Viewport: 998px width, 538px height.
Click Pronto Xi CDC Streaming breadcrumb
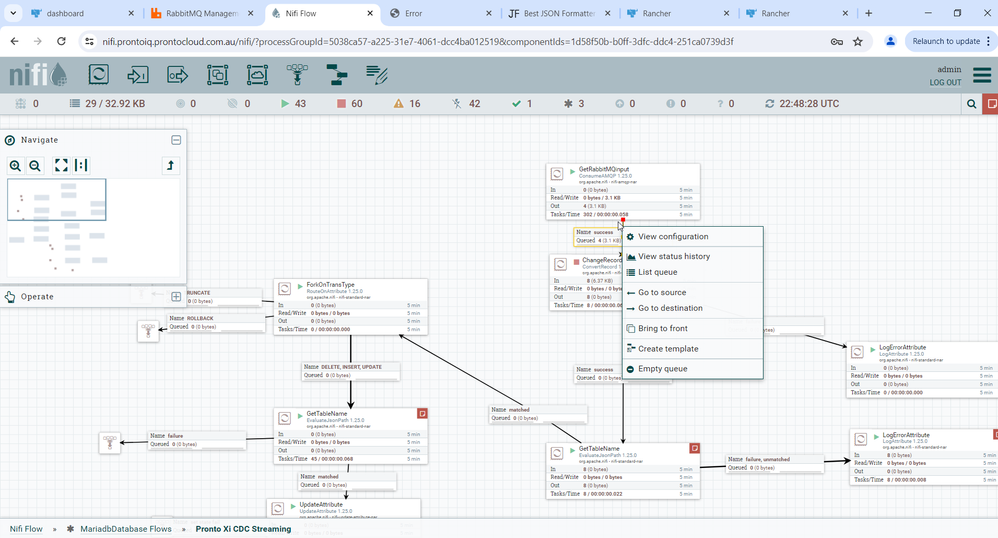(243, 529)
